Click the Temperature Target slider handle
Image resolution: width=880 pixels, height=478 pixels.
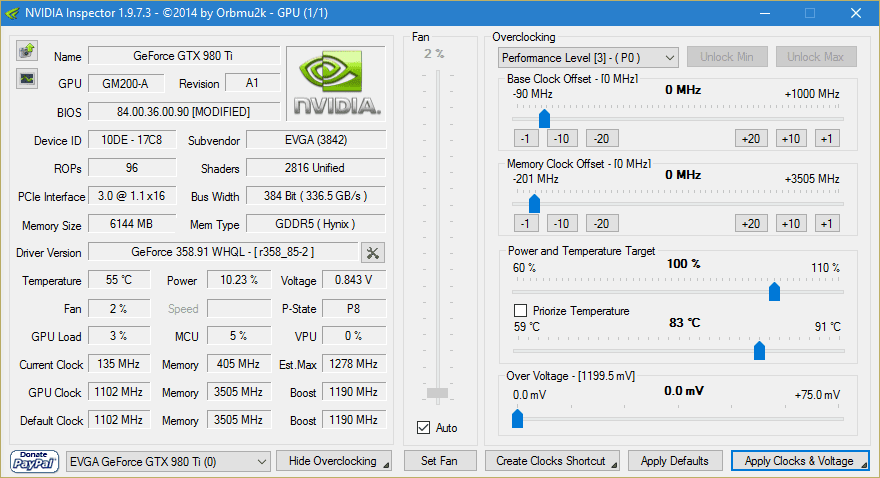759,351
